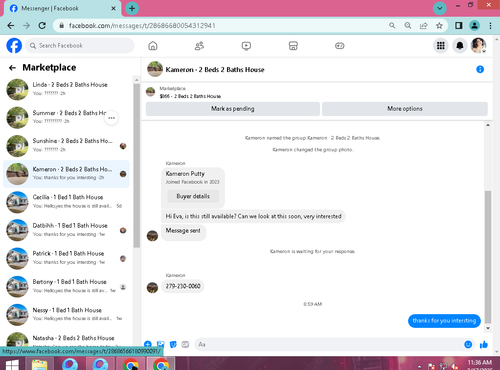Go back in browser history
This screenshot has width=500, height=370.
11,26
